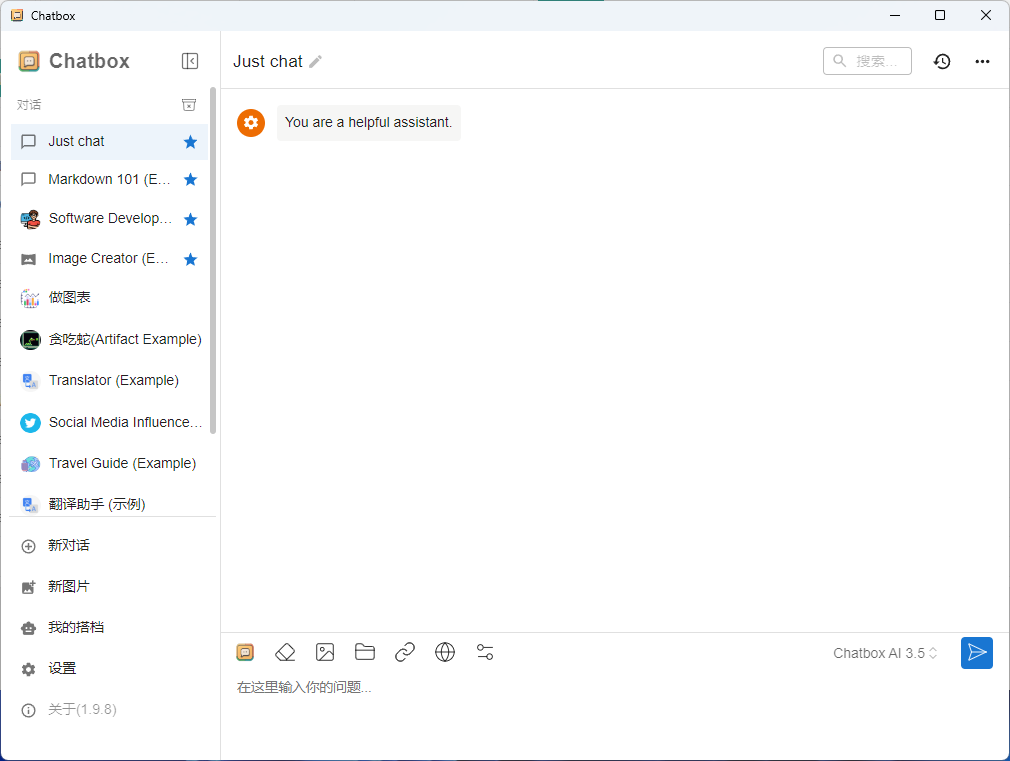Screen dimensions: 1010x761
Task: Click the image-plus icon beside 新图片
Action: (28, 587)
